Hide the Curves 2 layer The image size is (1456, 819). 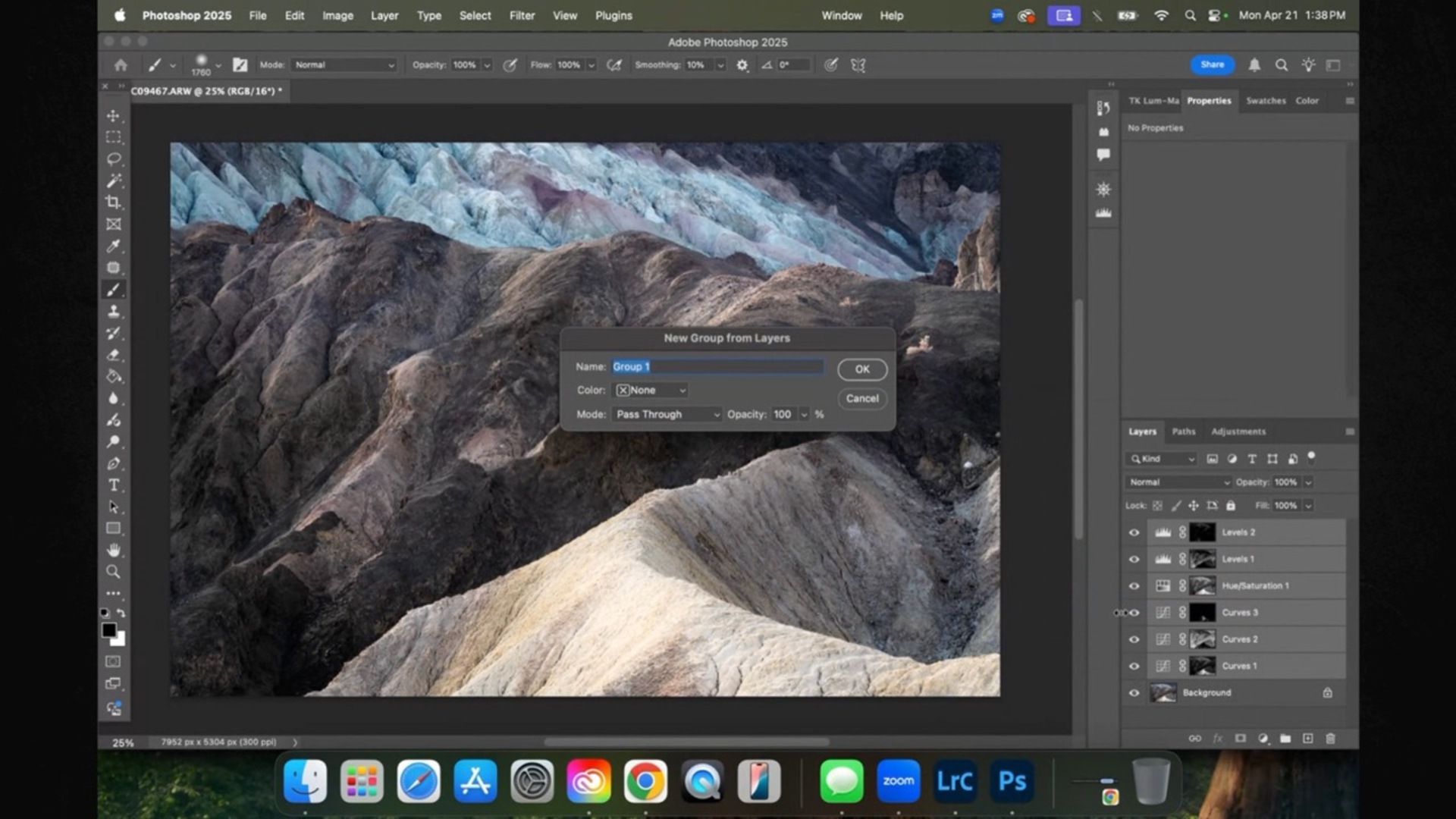click(x=1133, y=639)
